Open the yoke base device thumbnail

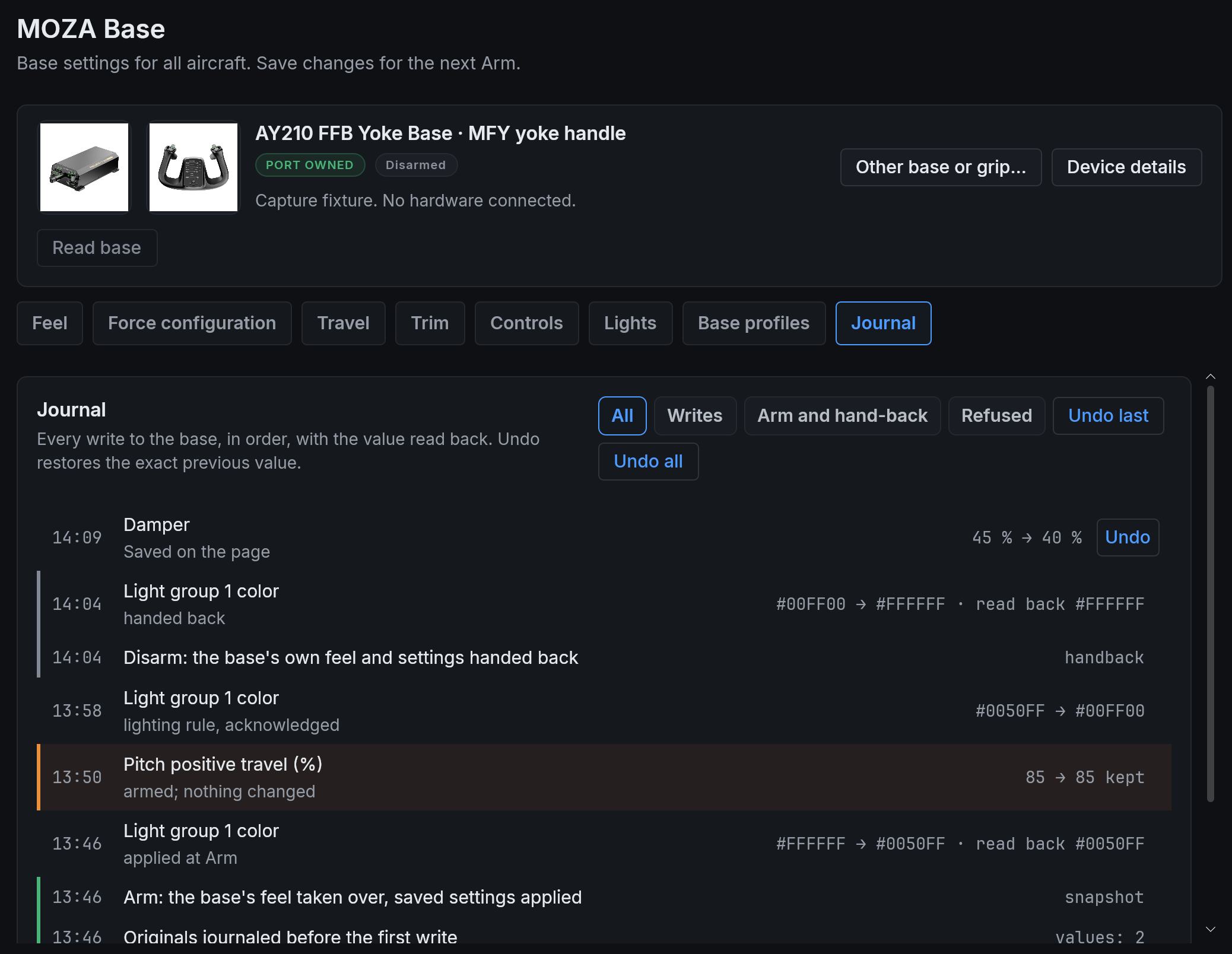pyautogui.click(x=84, y=167)
